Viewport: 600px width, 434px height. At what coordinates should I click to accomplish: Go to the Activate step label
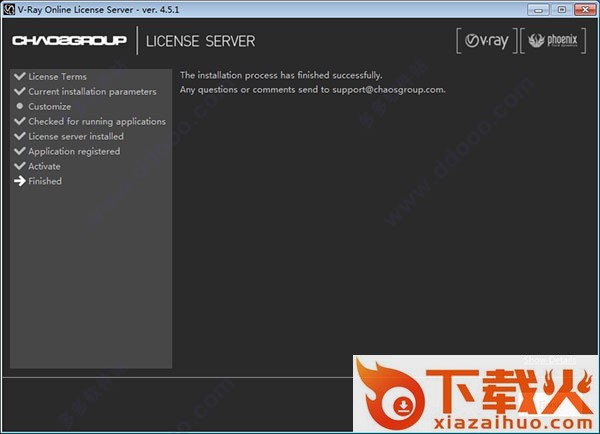(x=44, y=166)
